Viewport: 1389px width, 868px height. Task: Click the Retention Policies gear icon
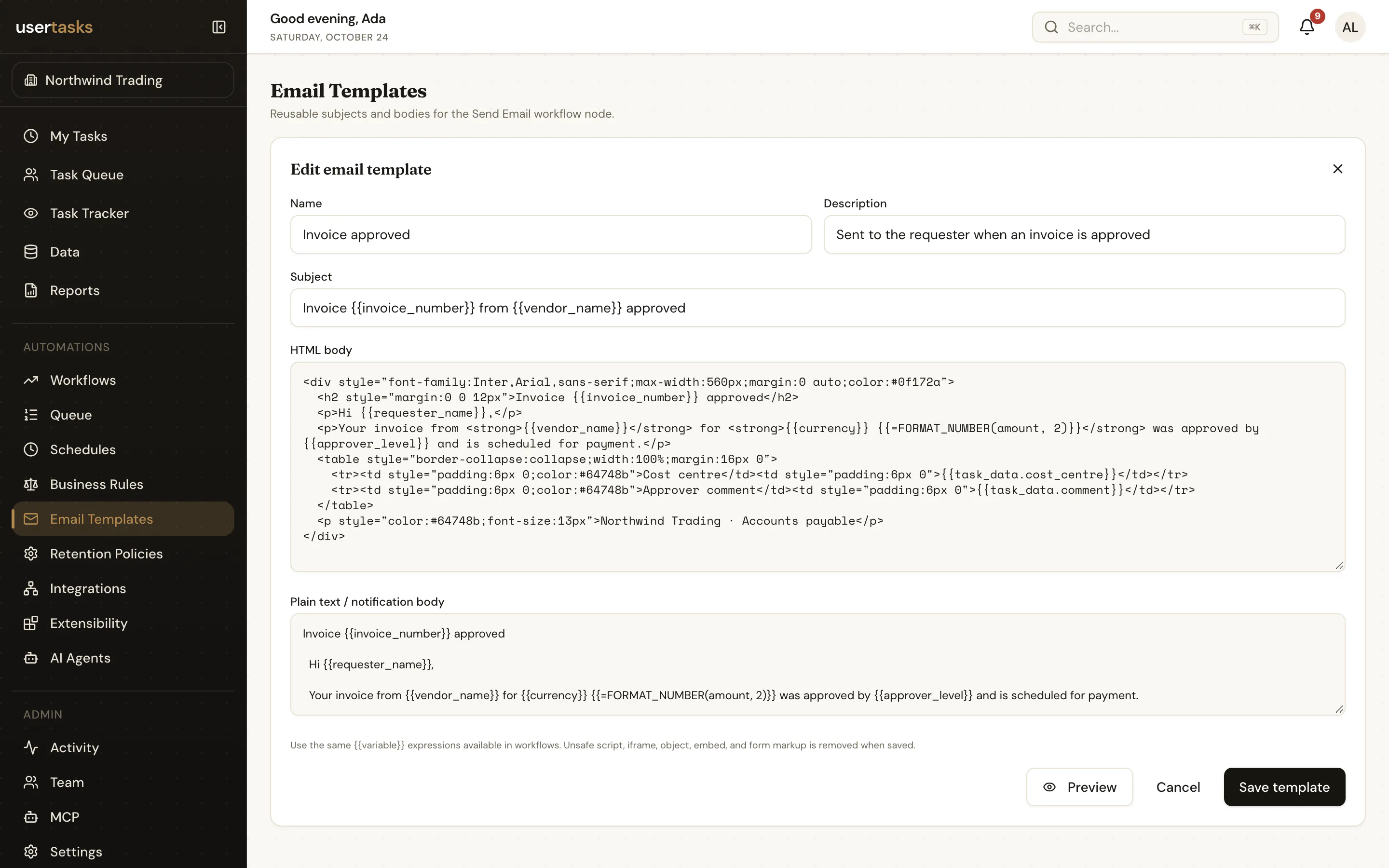(x=31, y=554)
